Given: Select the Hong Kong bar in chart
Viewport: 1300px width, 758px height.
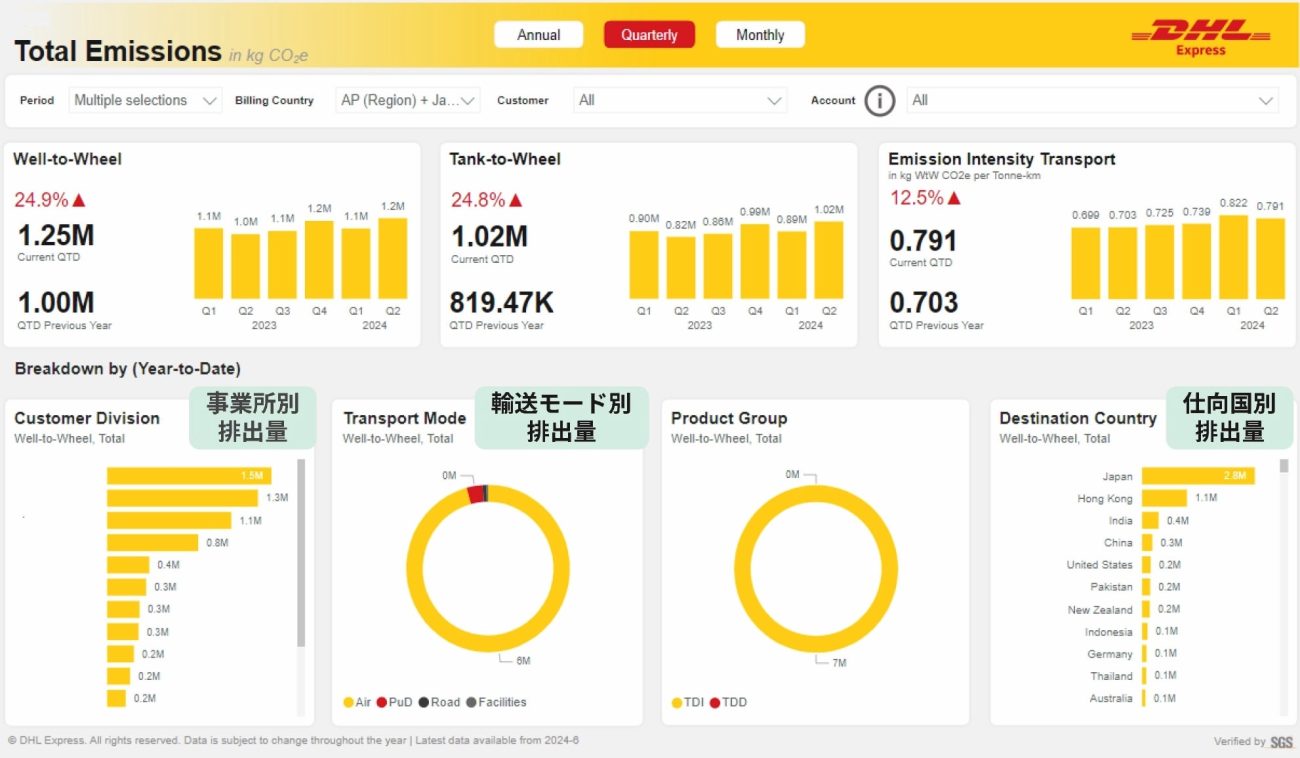Looking at the screenshot, I should [1164, 498].
